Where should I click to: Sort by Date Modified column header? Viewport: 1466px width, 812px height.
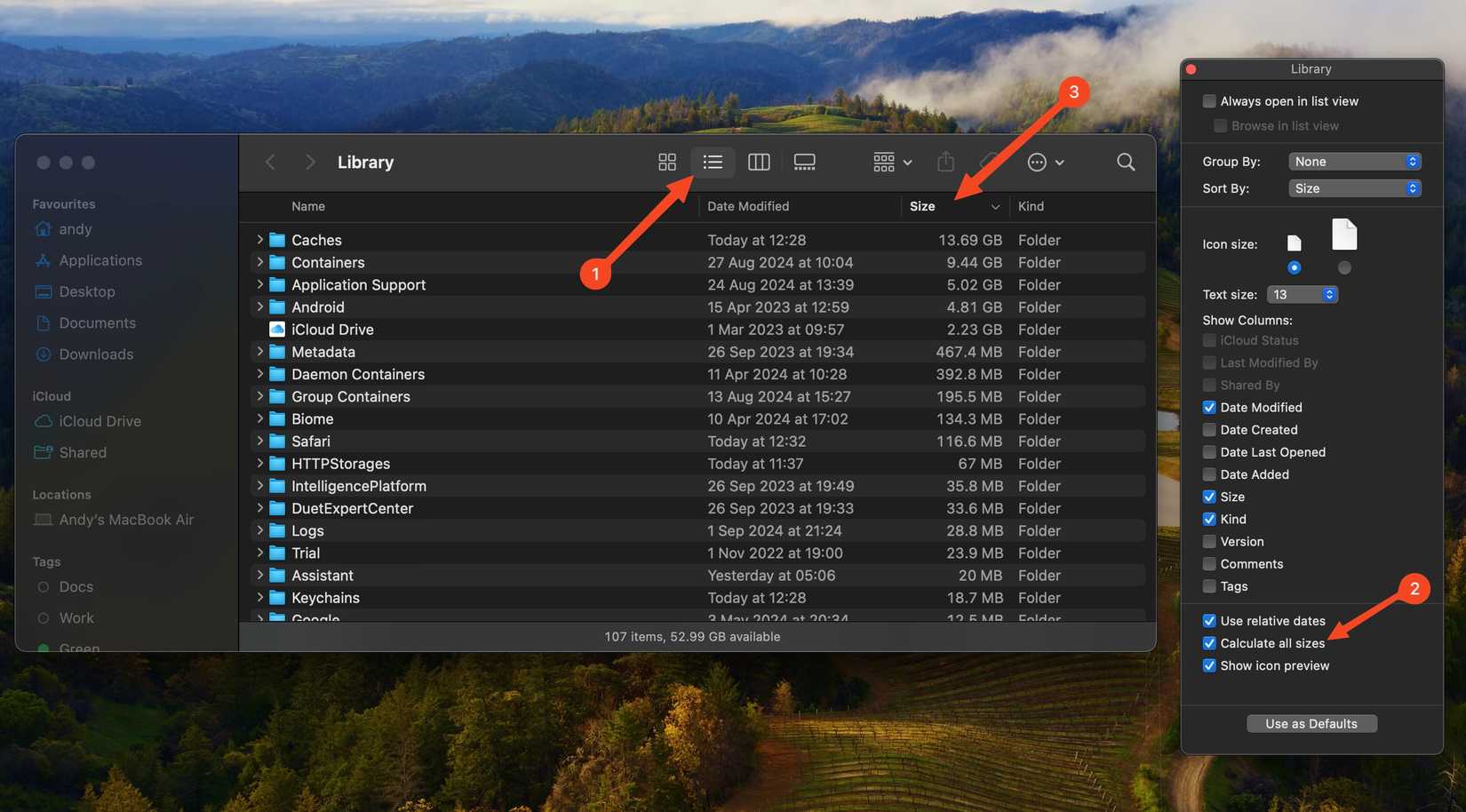748,206
